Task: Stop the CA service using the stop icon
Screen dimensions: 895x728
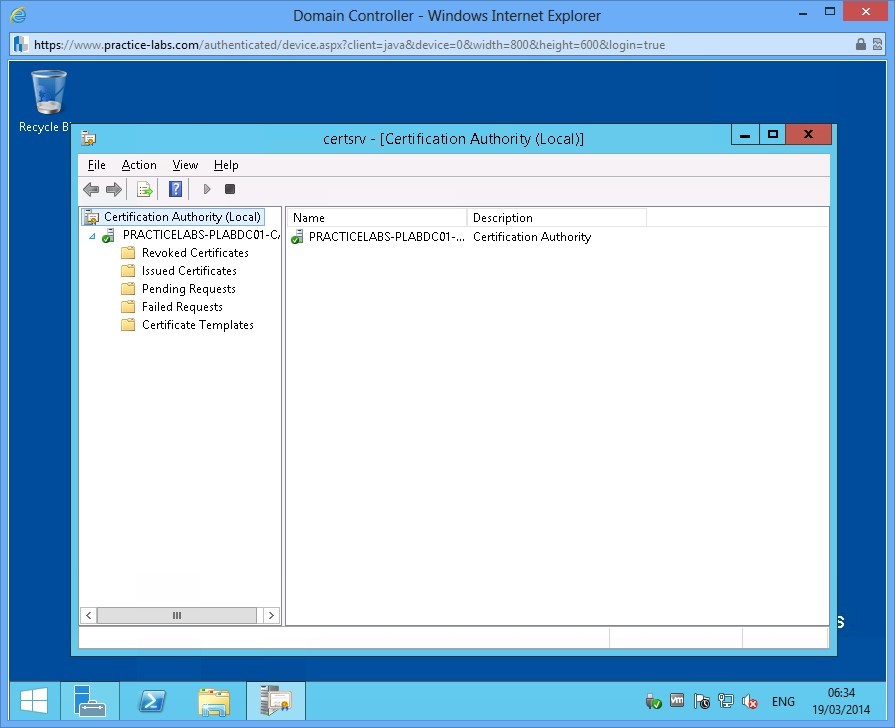Action: pyautogui.click(x=229, y=189)
